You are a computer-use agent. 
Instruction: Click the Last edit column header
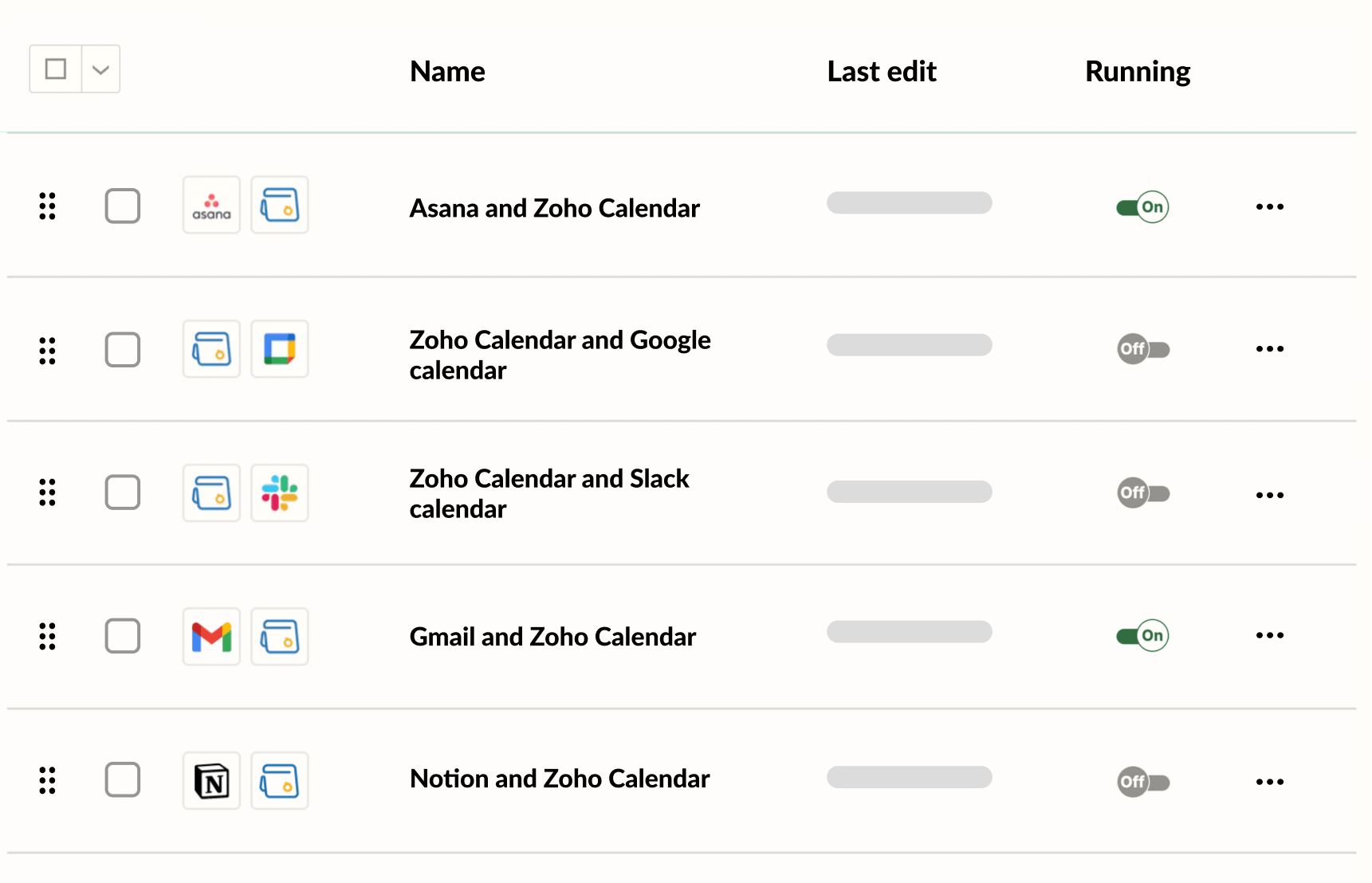881,71
